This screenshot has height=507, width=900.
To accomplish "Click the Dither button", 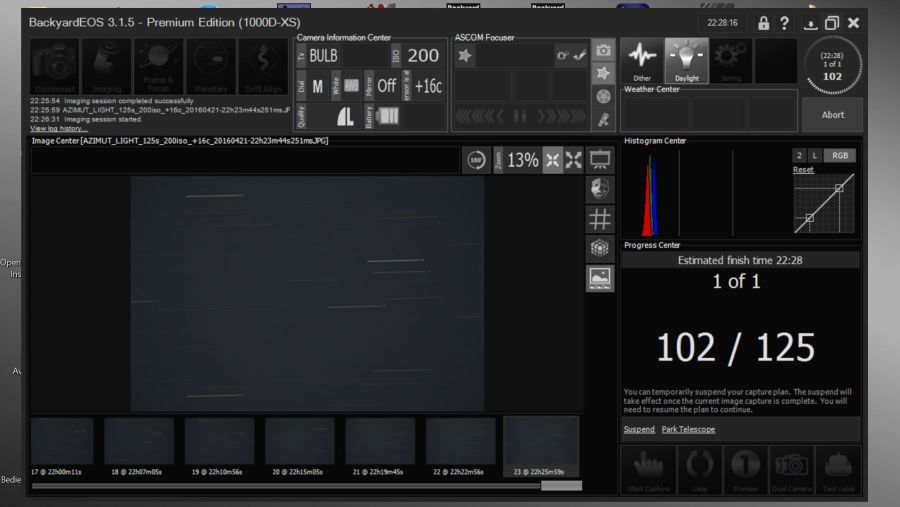I will [x=641, y=60].
